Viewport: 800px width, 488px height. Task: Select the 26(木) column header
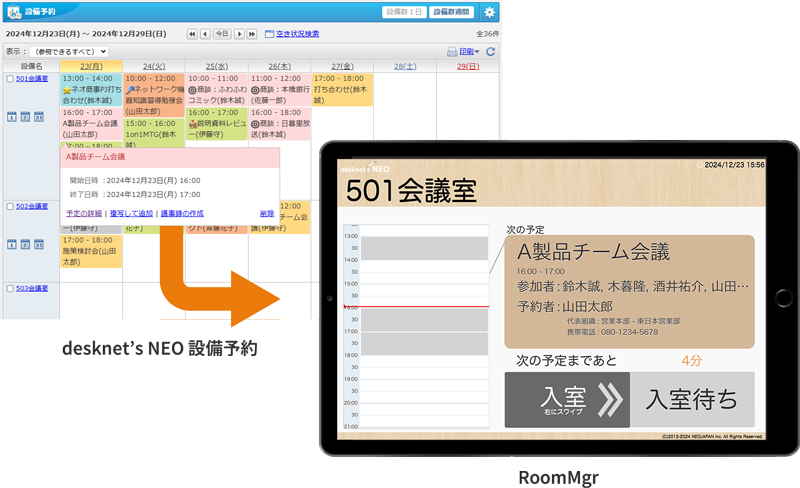pos(280,66)
